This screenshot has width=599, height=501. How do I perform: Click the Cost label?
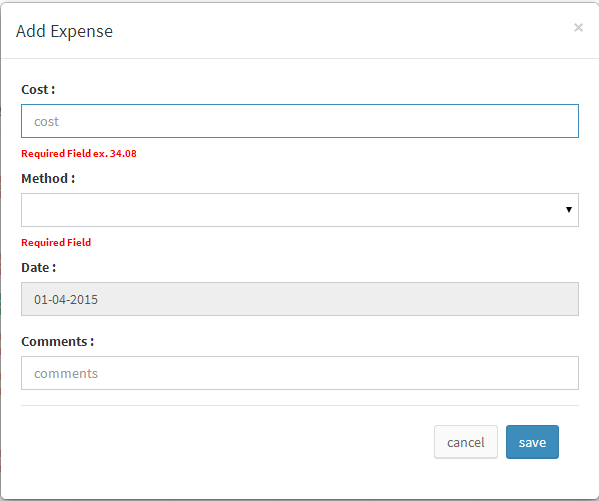pos(38,89)
